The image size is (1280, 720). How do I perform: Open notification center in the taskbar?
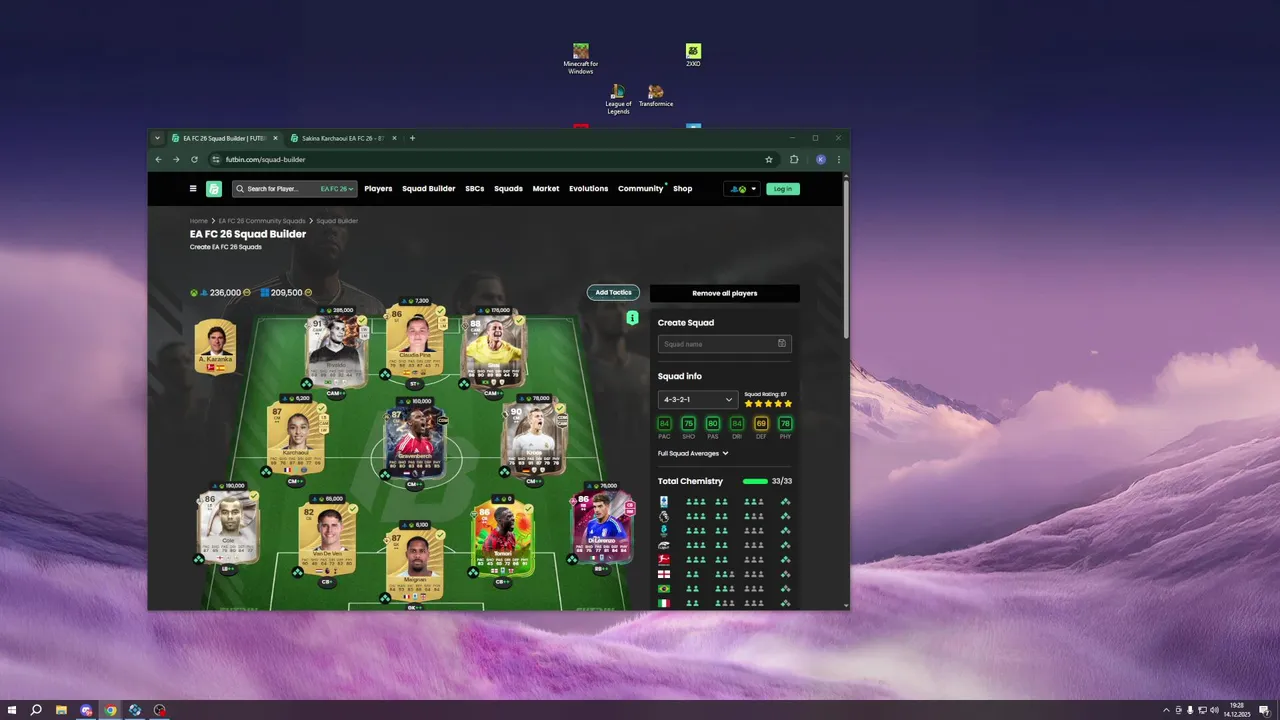click(x=1263, y=710)
